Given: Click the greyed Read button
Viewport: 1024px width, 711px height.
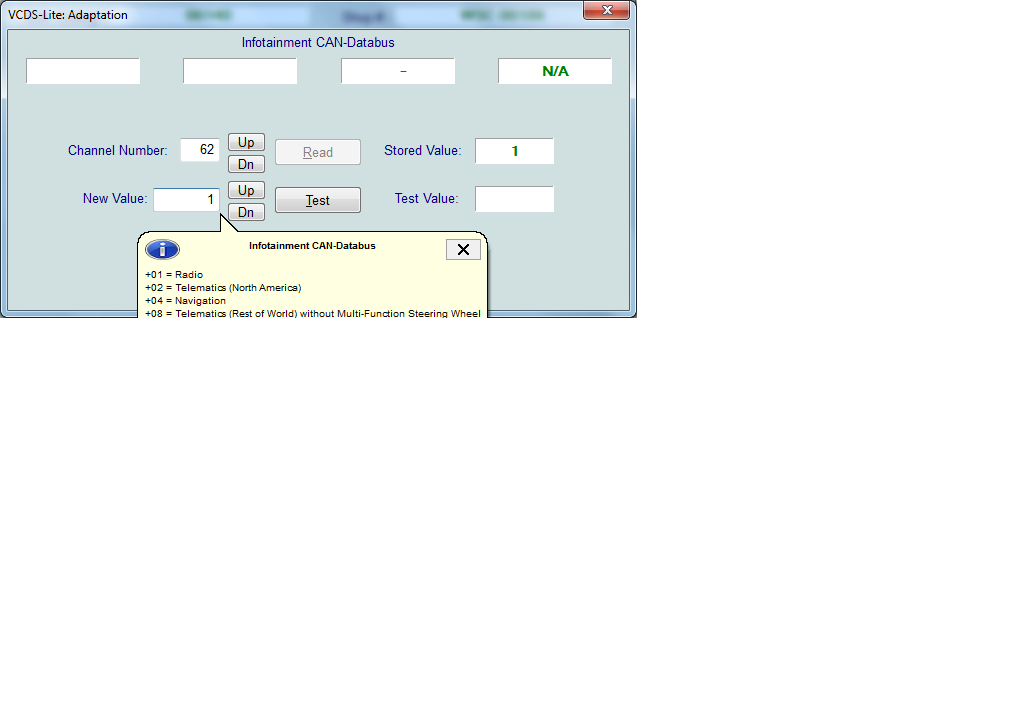Looking at the screenshot, I should point(317,152).
